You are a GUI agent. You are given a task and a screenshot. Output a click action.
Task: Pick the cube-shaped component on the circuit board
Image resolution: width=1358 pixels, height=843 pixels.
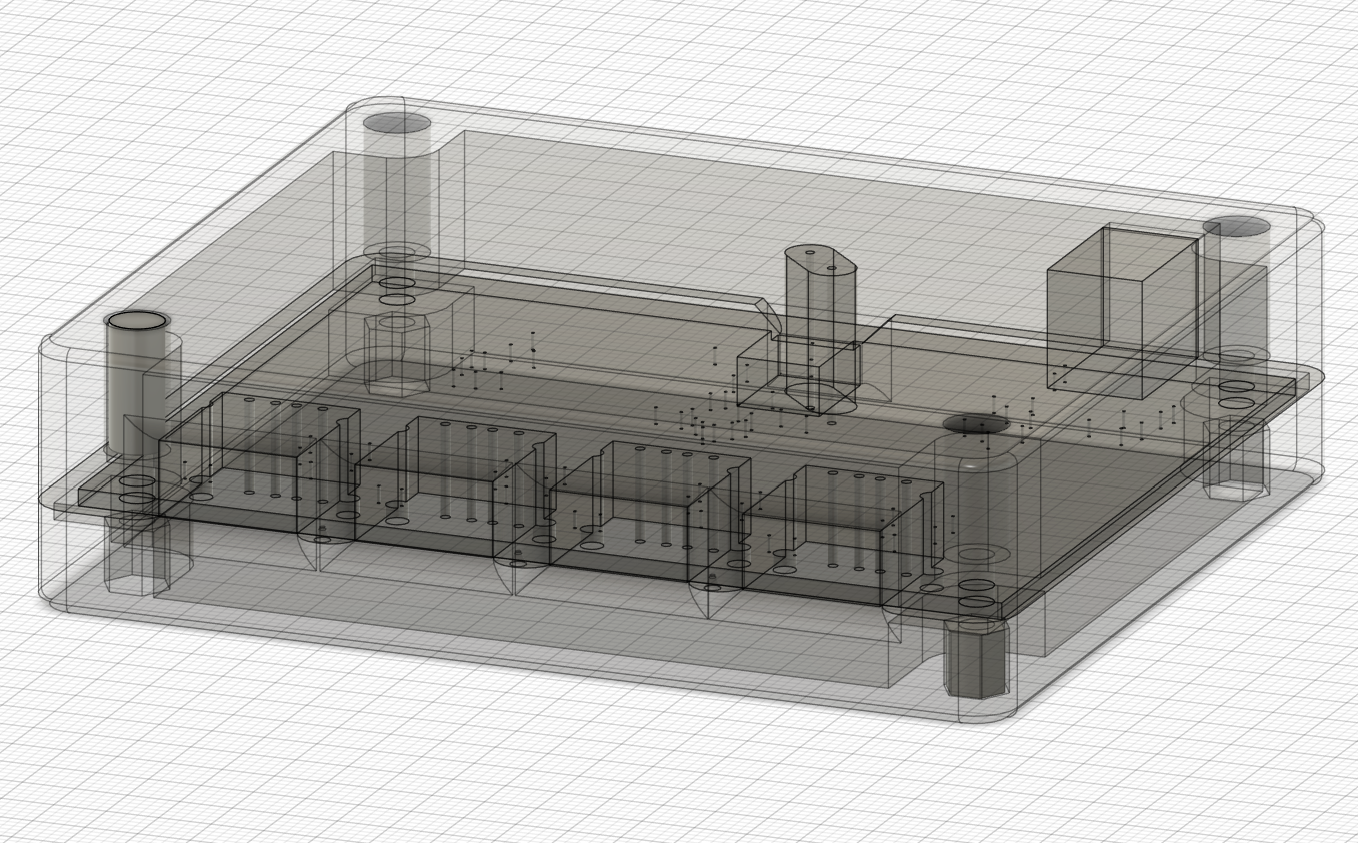(x=1123, y=312)
